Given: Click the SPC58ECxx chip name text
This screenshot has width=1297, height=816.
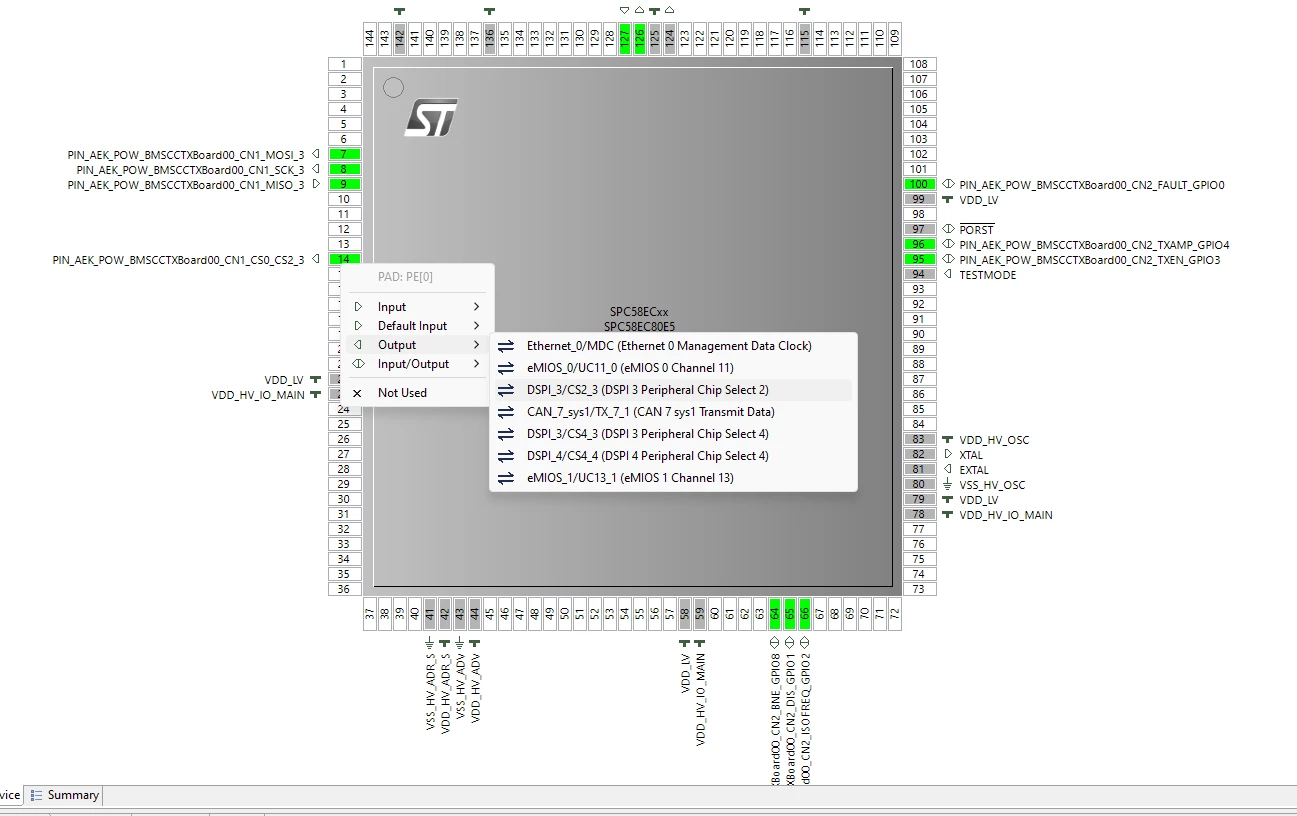Looking at the screenshot, I should 639,312.
